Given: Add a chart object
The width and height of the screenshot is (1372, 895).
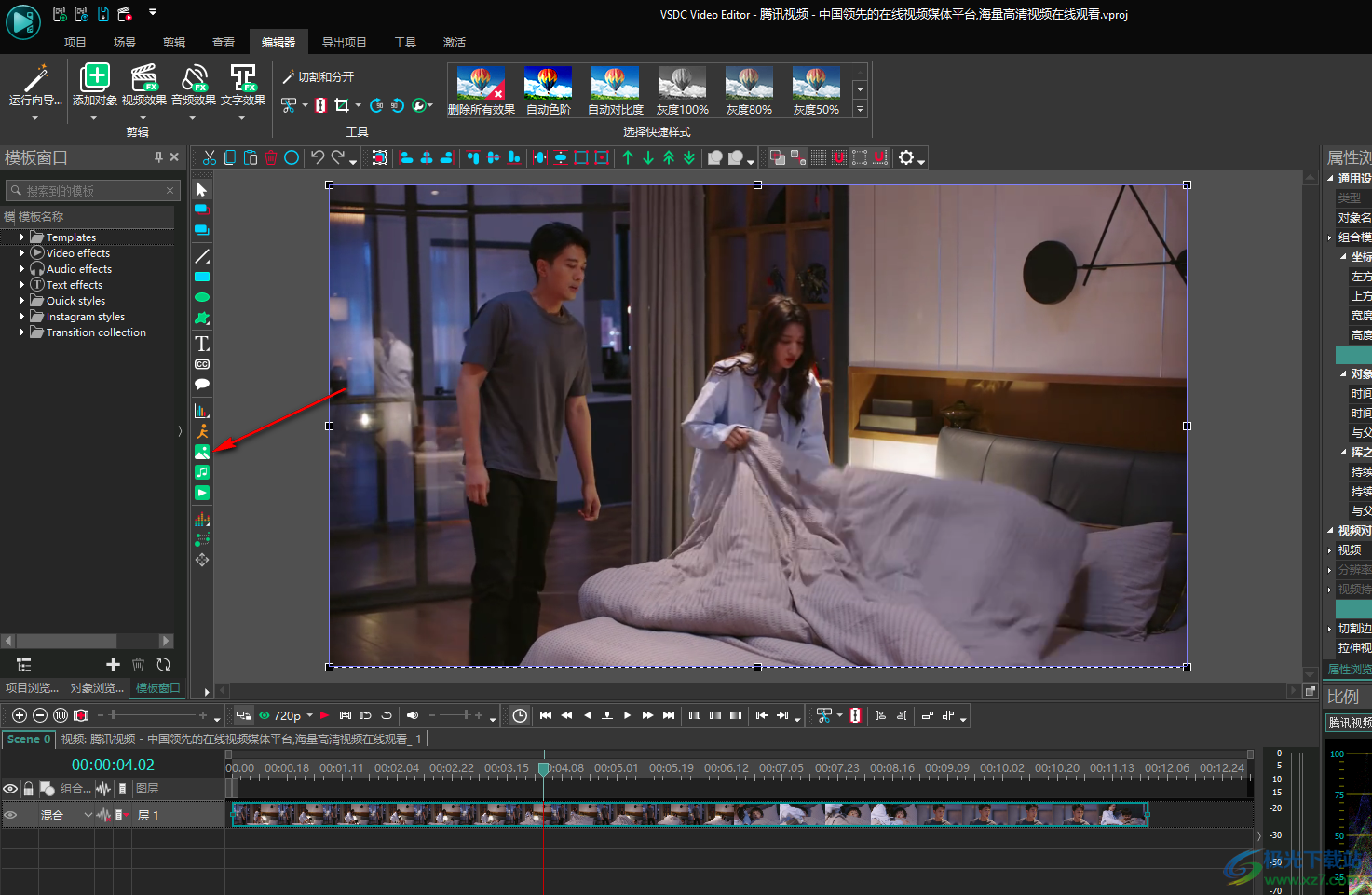Looking at the screenshot, I should pos(202,411).
